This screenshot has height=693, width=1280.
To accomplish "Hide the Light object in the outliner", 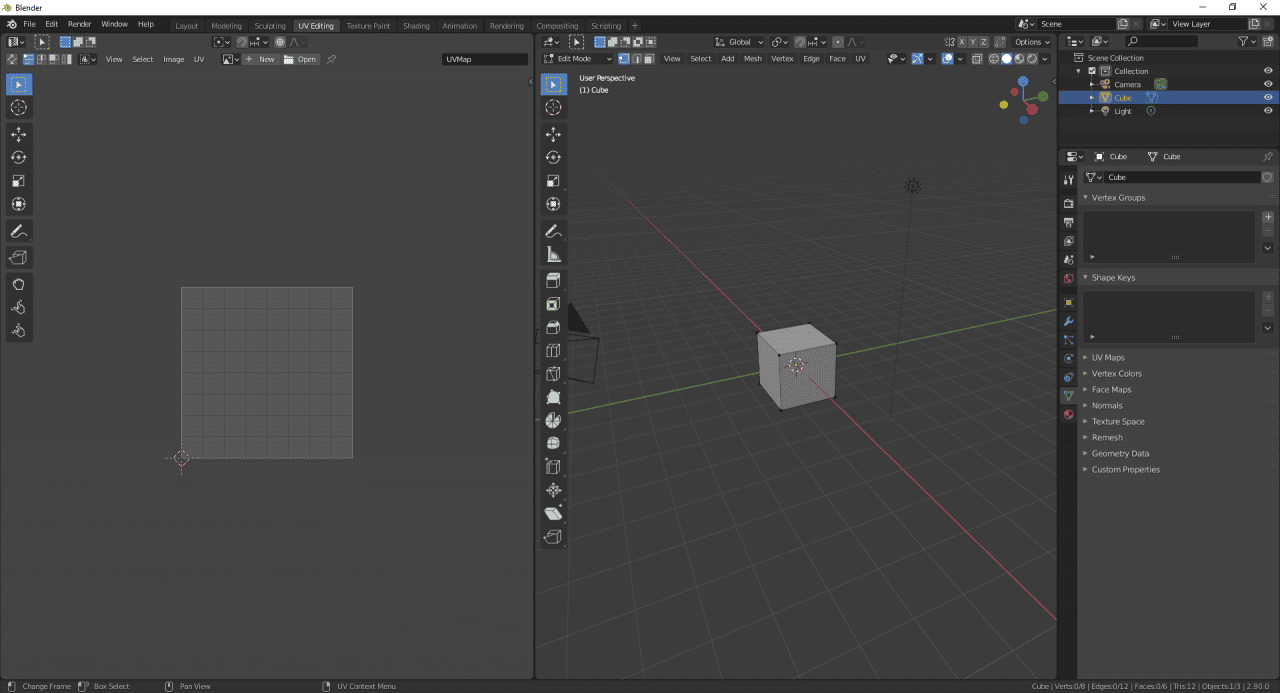I will (x=1268, y=110).
